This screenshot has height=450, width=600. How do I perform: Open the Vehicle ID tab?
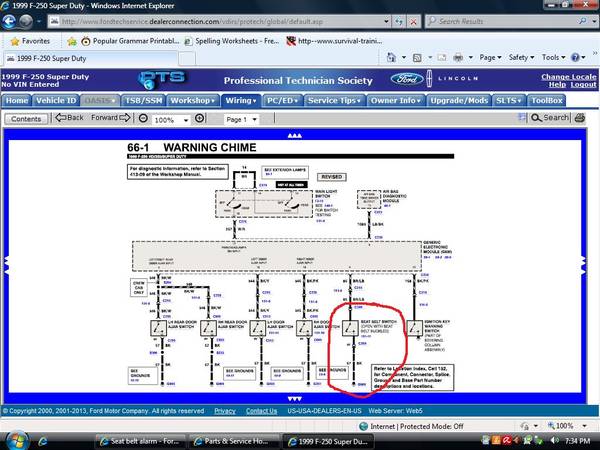56,101
